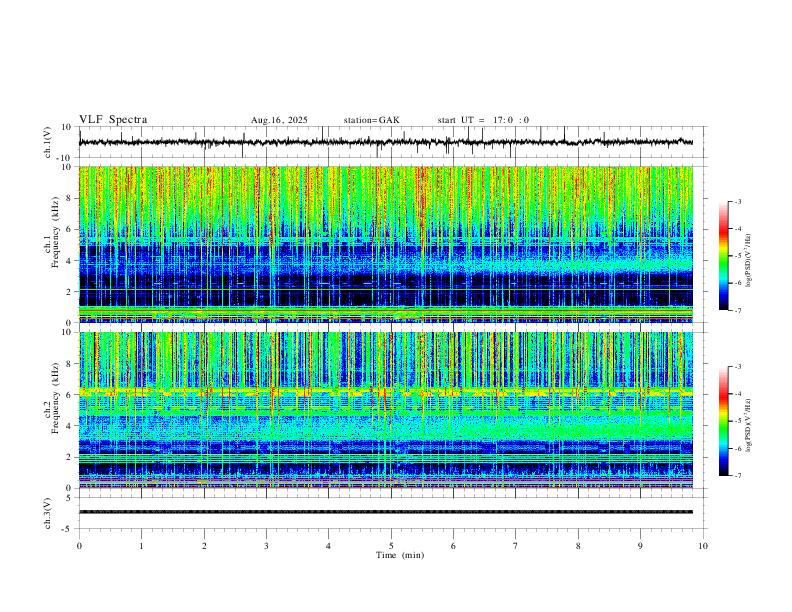Image resolution: width=792 pixels, height=612 pixels.
Task: Click the "ch.3(V)" axis label
Action: point(48,513)
